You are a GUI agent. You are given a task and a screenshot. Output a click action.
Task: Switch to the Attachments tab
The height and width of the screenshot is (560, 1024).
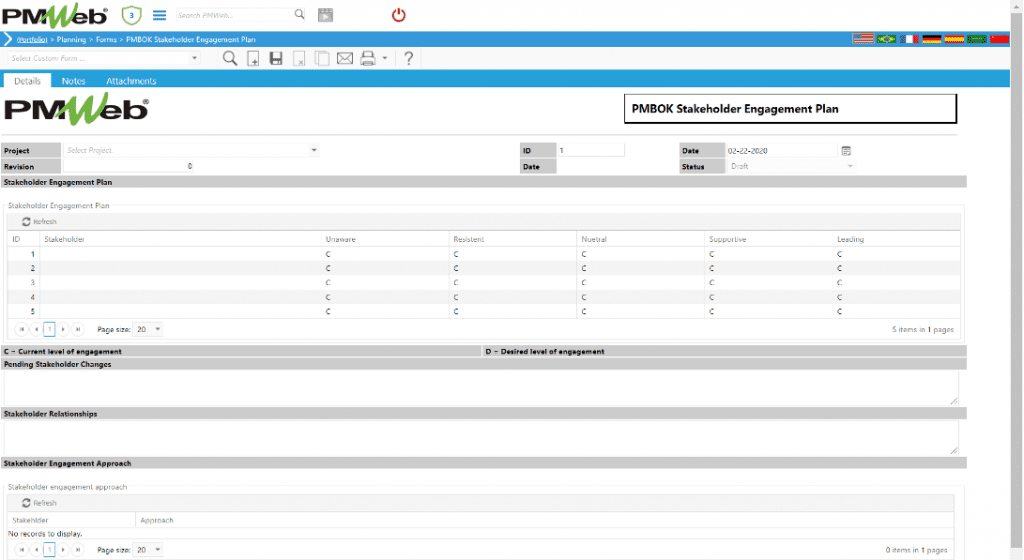point(131,81)
